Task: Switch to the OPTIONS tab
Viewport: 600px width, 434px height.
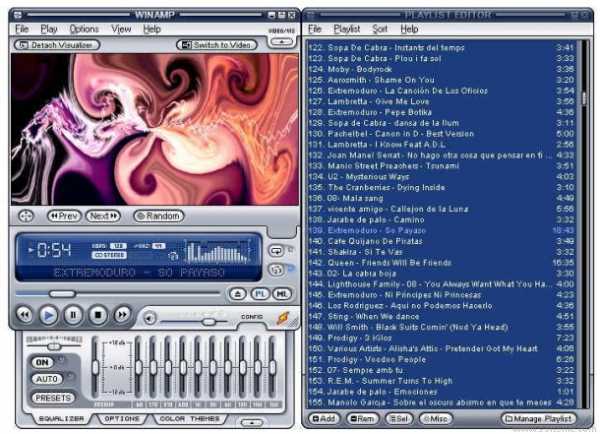Action: [122, 419]
